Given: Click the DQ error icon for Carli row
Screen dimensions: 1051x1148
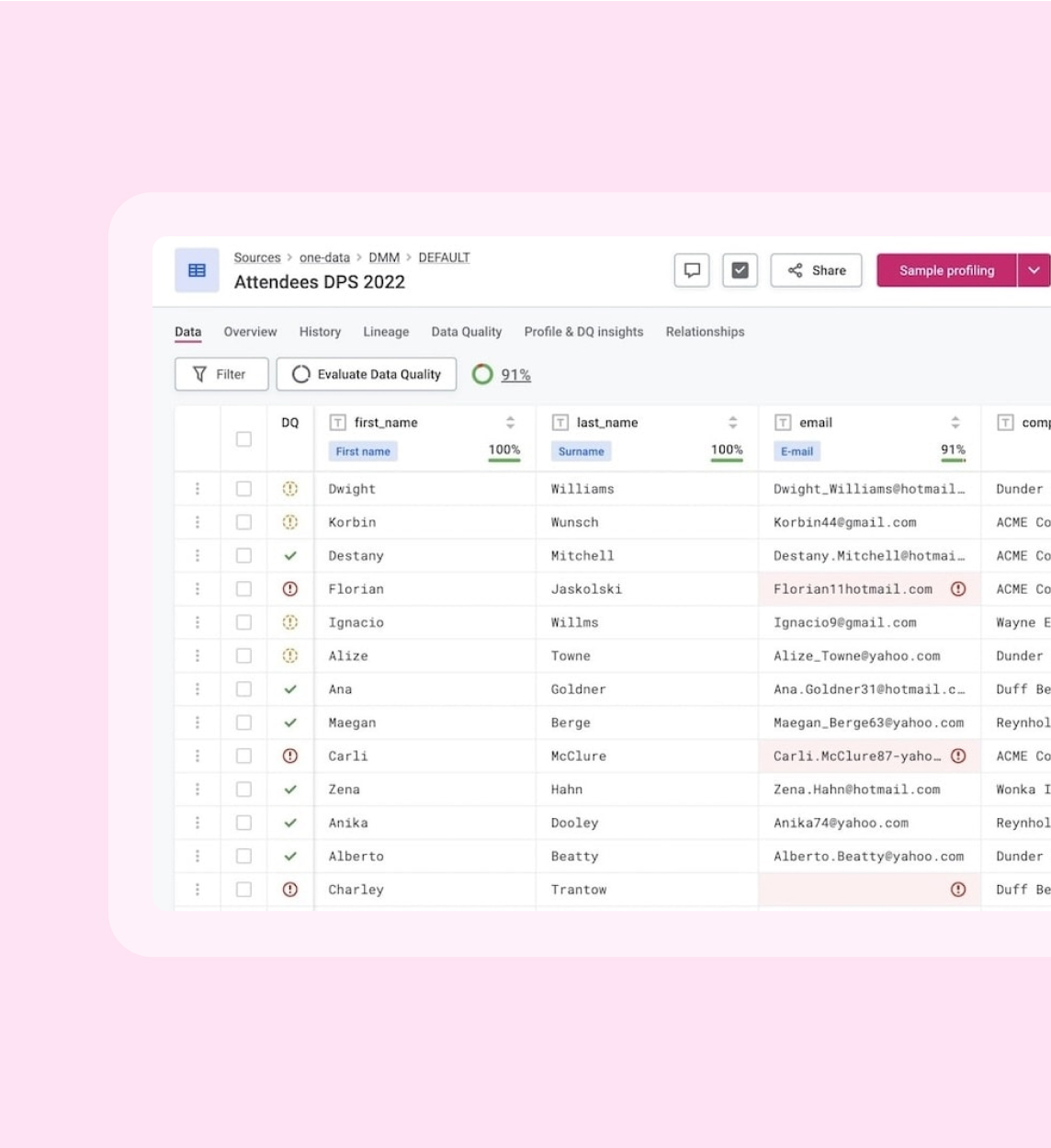Looking at the screenshot, I should (x=290, y=756).
